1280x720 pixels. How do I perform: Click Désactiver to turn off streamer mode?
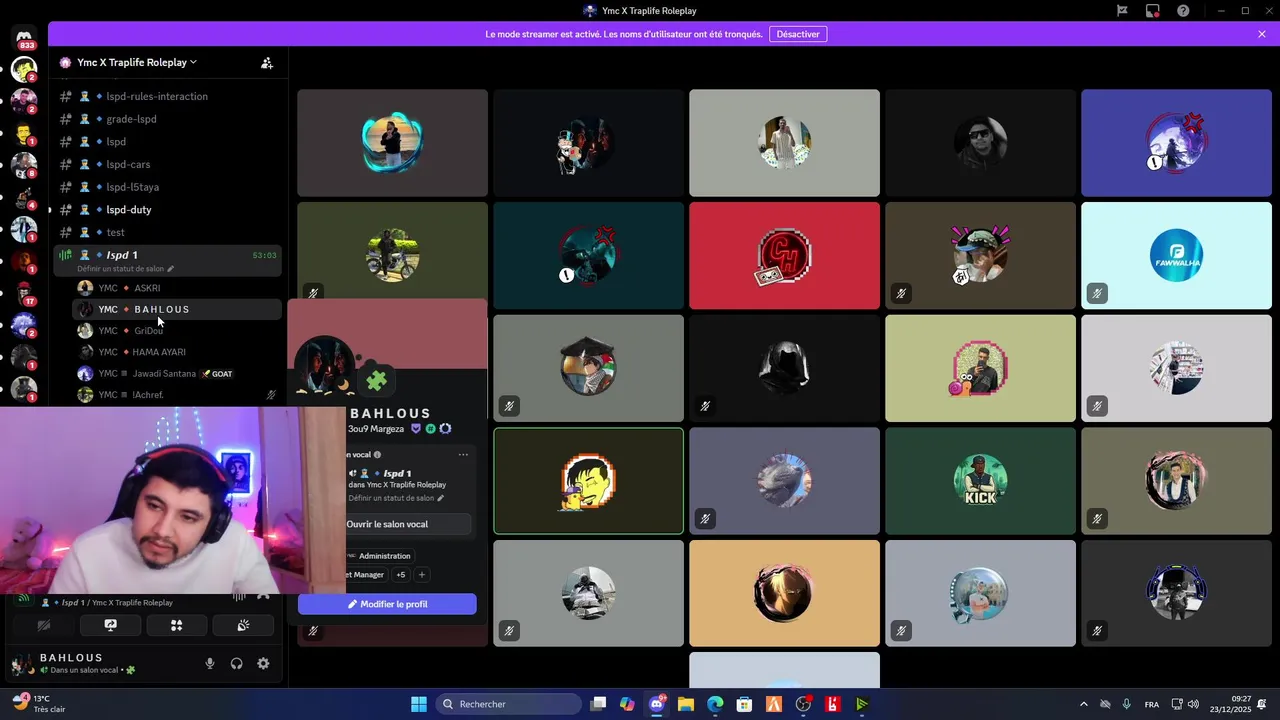coord(798,34)
